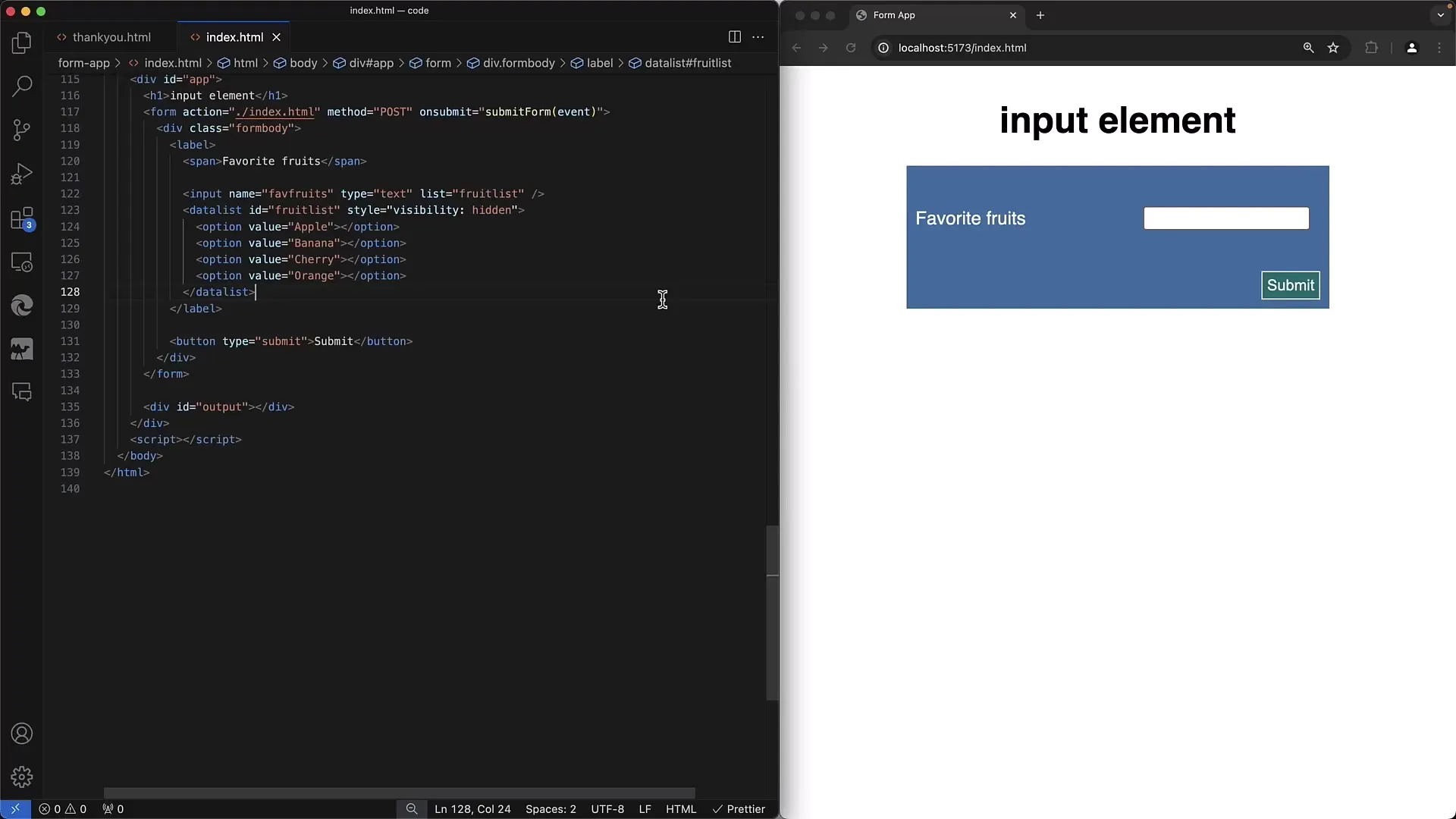1456x819 pixels.
Task: Open the Edge browser tools icon in sidebar
Action: pyautogui.click(x=22, y=305)
